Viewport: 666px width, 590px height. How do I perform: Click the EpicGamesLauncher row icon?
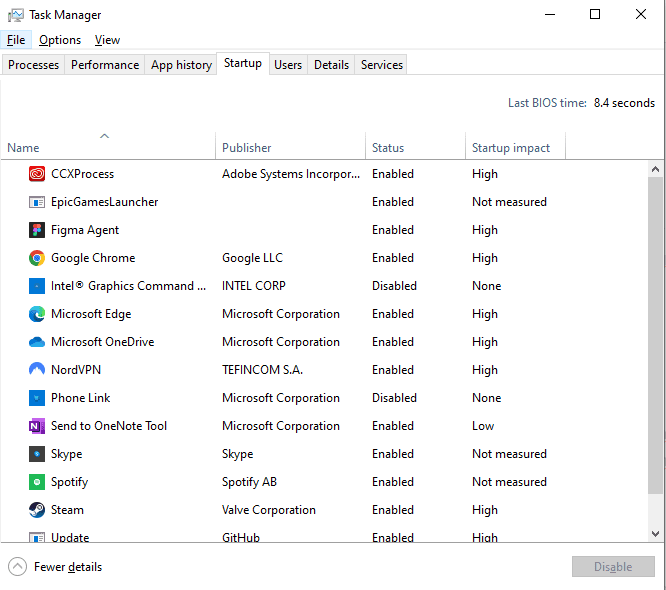pos(37,202)
